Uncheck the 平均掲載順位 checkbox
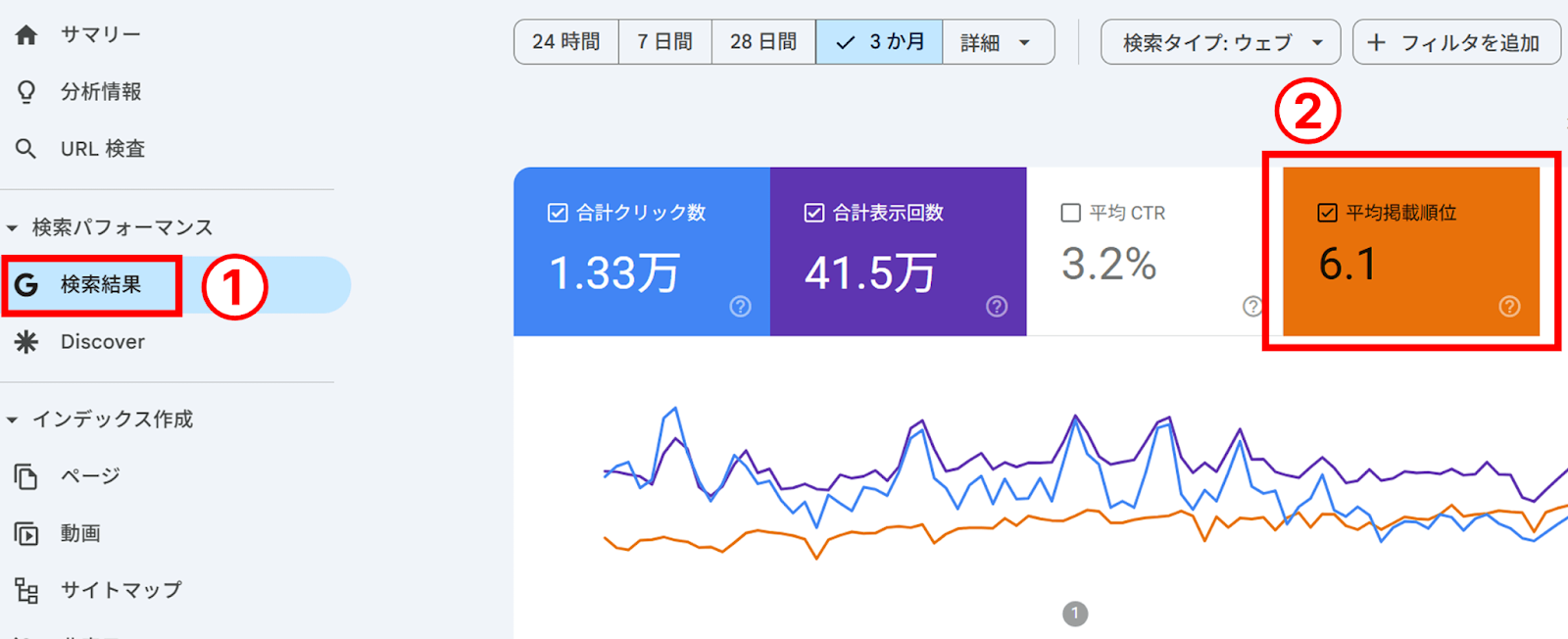This screenshot has width=1568, height=639. click(x=1328, y=213)
